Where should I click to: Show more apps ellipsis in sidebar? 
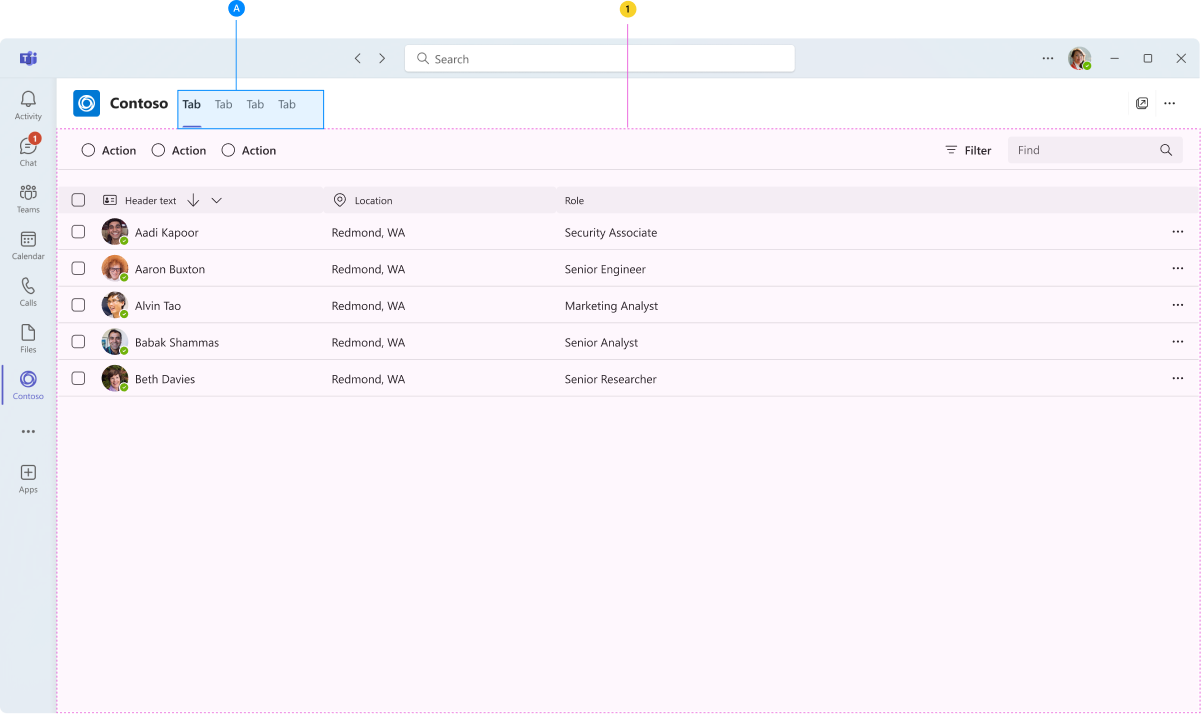pyautogui.click(x=28, y=432)
